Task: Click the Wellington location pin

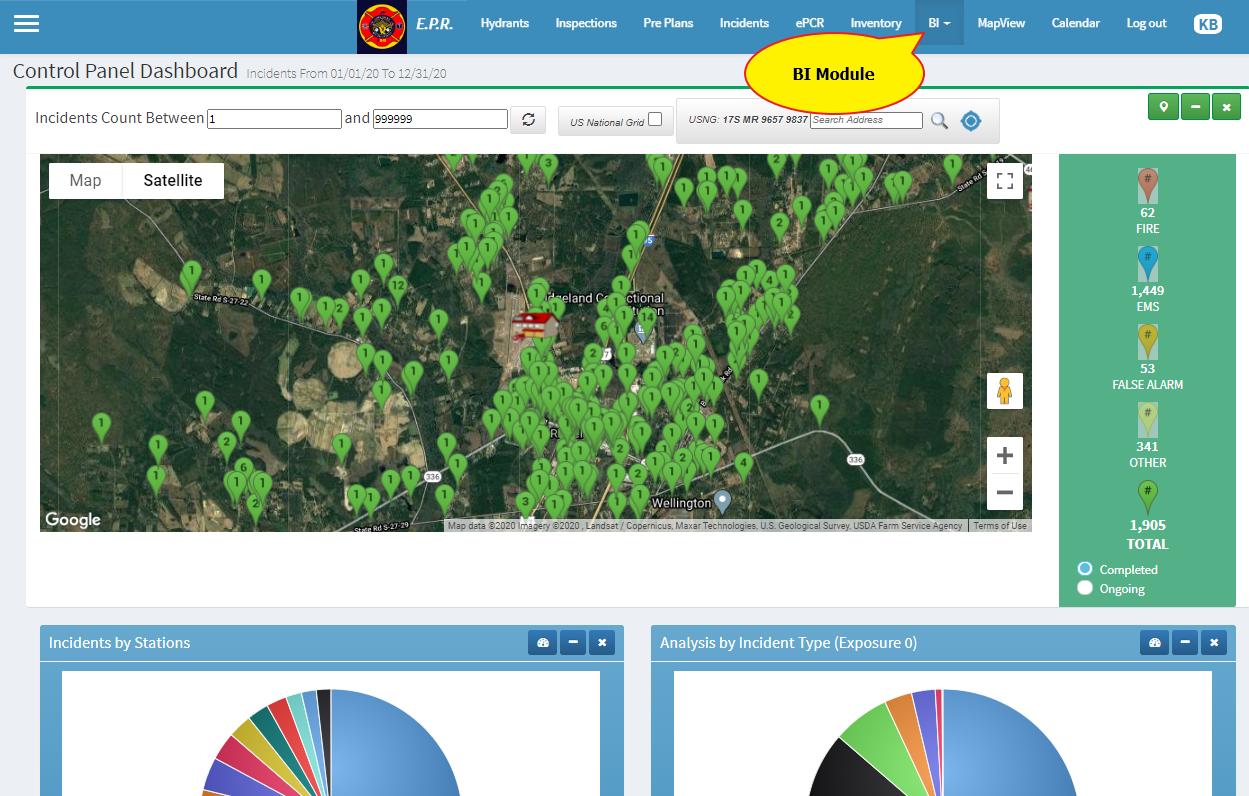Action: [x=722, y=500]
